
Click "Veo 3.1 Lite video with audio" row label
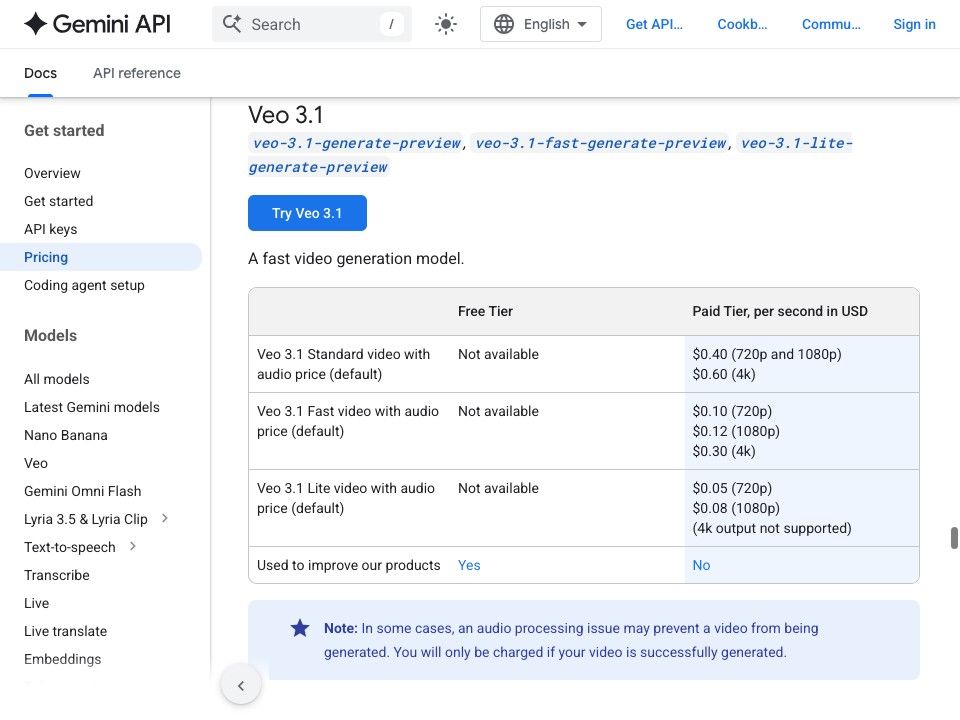(346, 498)
